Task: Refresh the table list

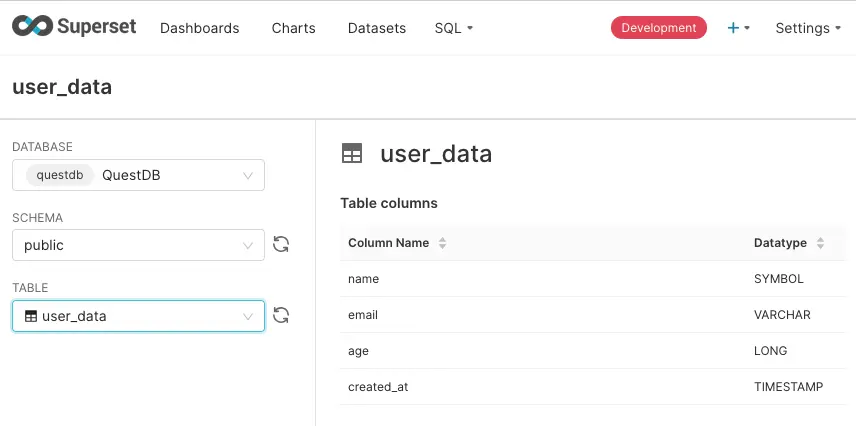Action: pyautogui.click(x=281, y=316)
